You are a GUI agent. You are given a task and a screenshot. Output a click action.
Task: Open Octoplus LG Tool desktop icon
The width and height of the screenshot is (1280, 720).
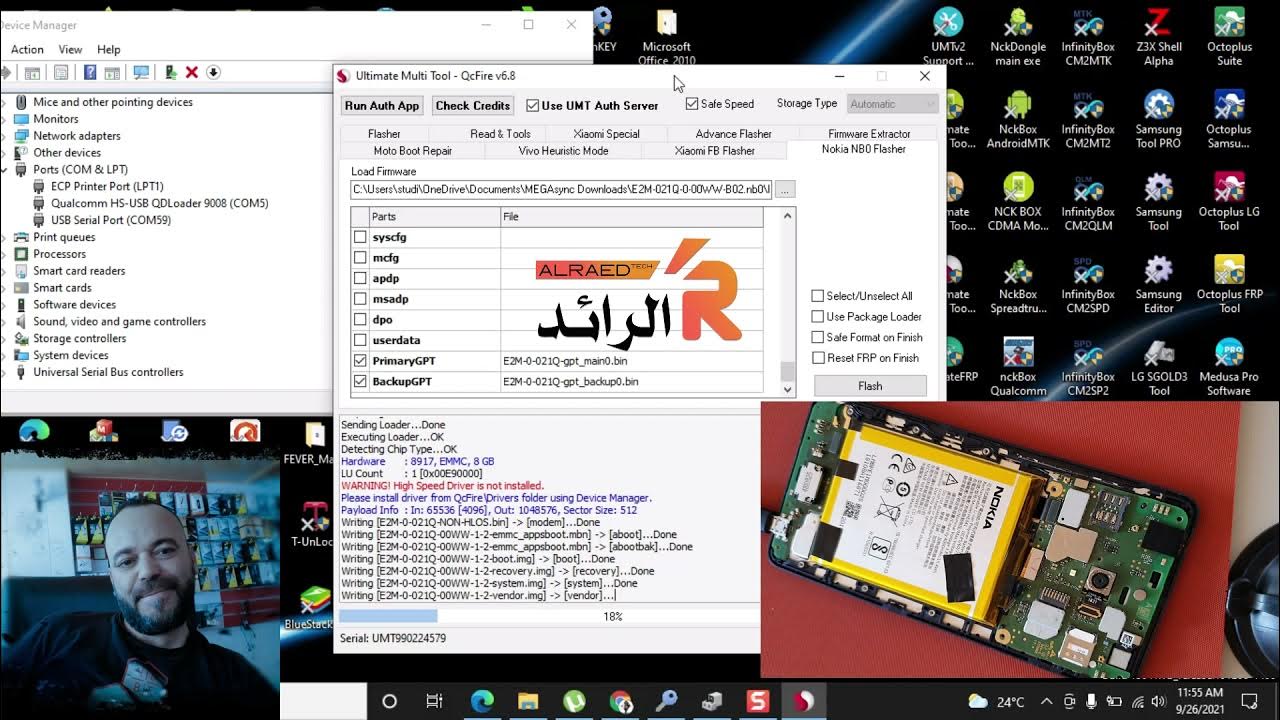[x=1229, y=203]
